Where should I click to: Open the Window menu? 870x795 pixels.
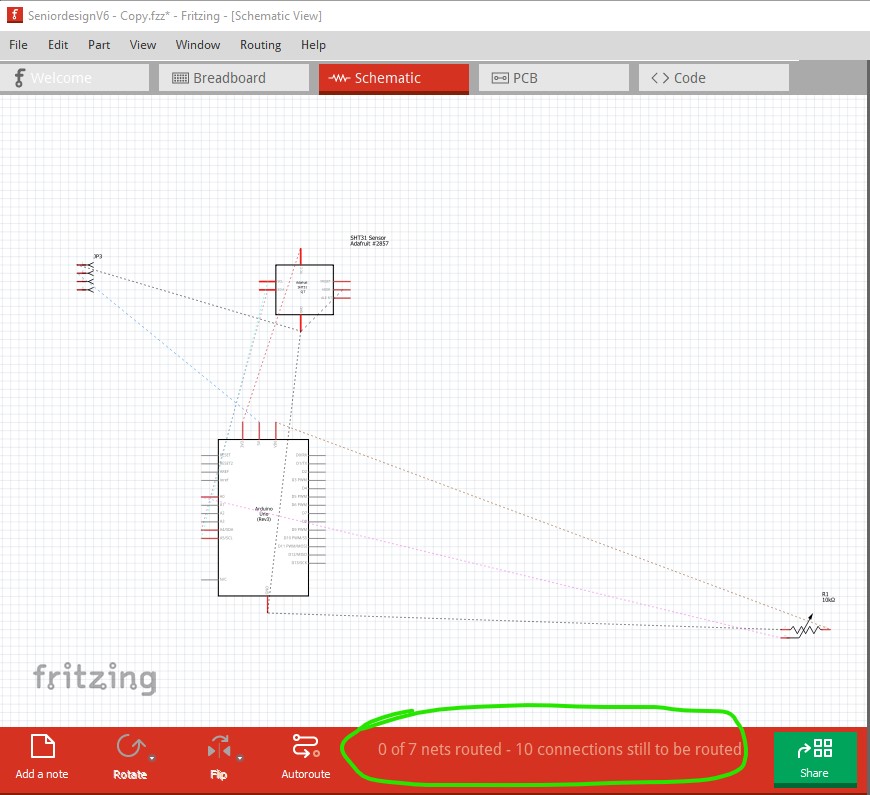click(x=198, y=45)
